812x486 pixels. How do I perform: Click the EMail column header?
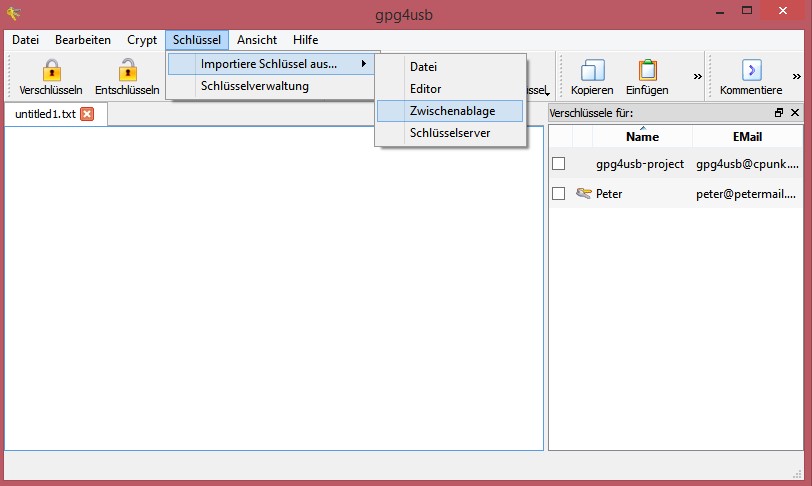[x=747, y=137]
